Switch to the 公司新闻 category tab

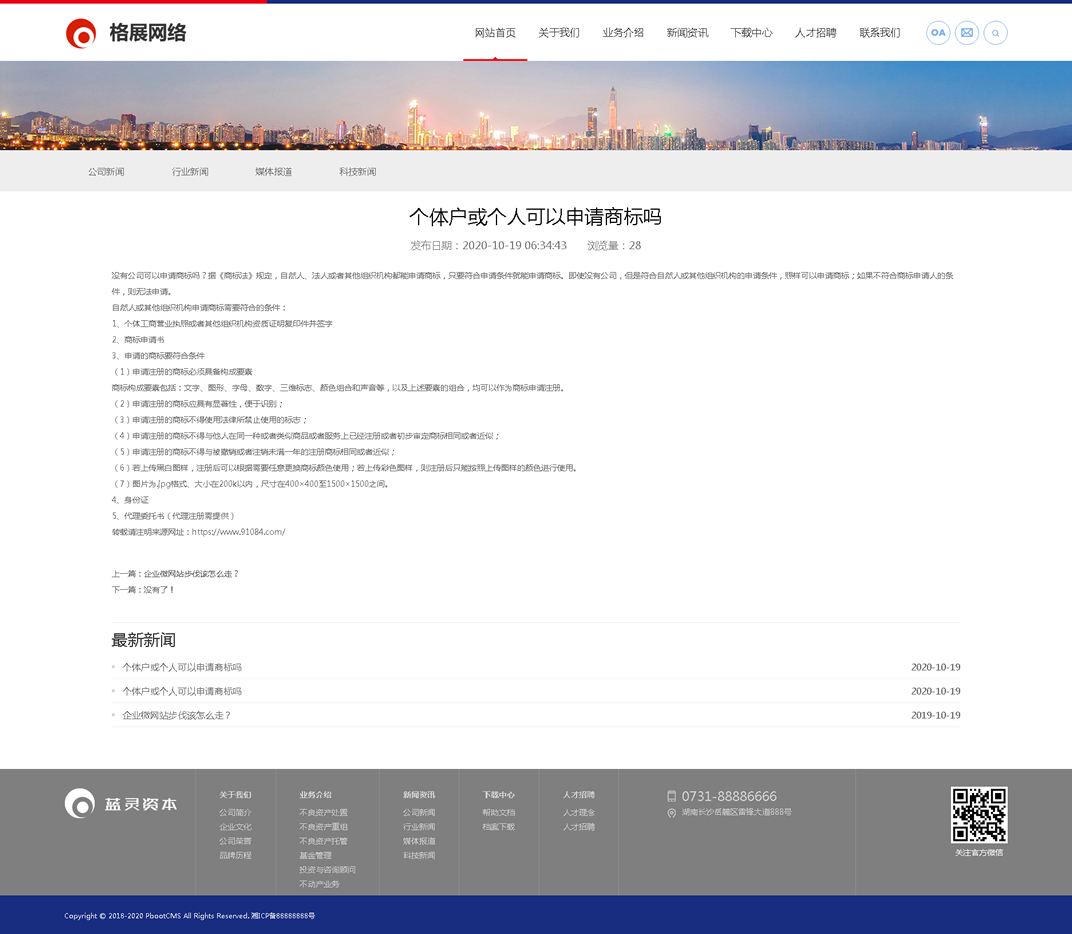click(x=106, y=172)
